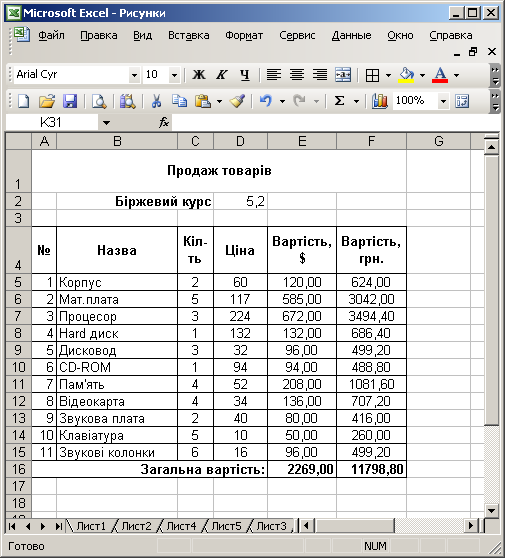
Task: Click the Redo icon
Action: [x=299, y=101]
